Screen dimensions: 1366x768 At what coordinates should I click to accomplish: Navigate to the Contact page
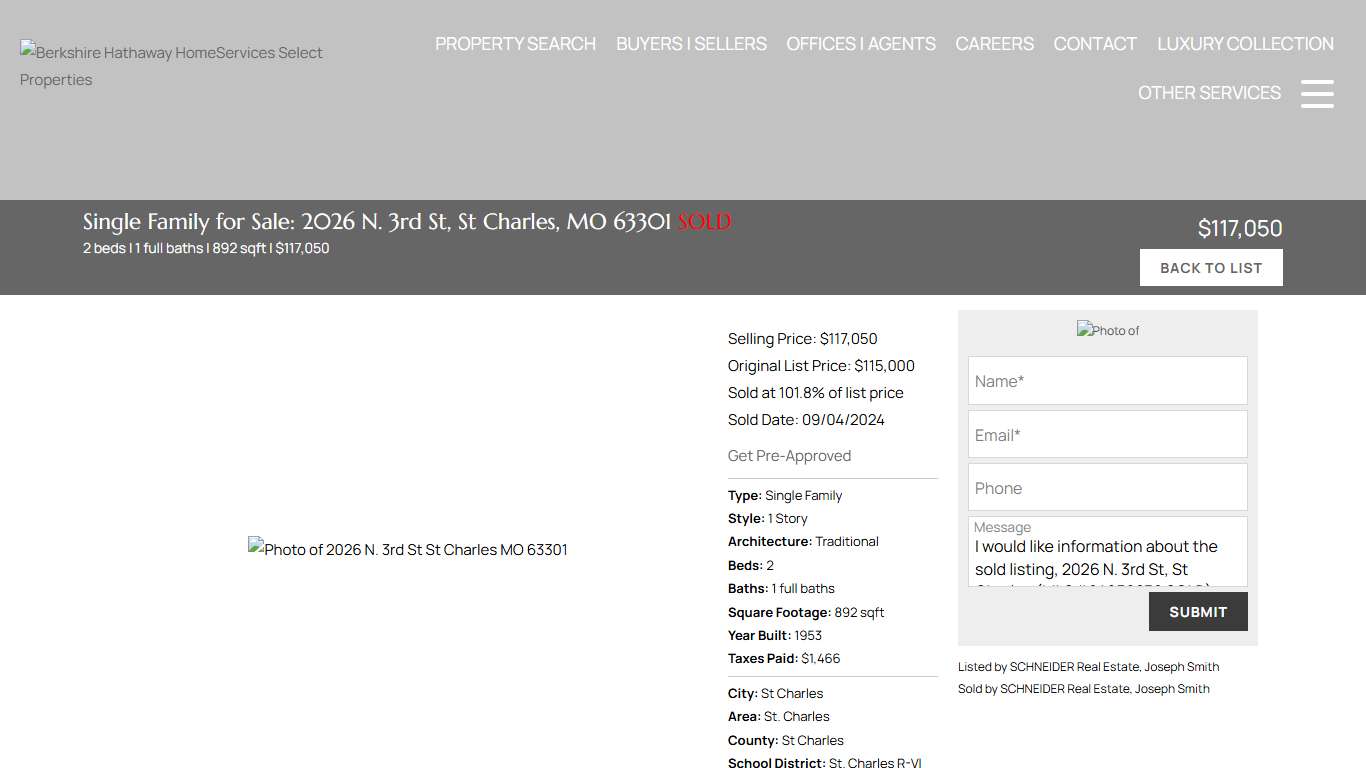pos(1095,44)
